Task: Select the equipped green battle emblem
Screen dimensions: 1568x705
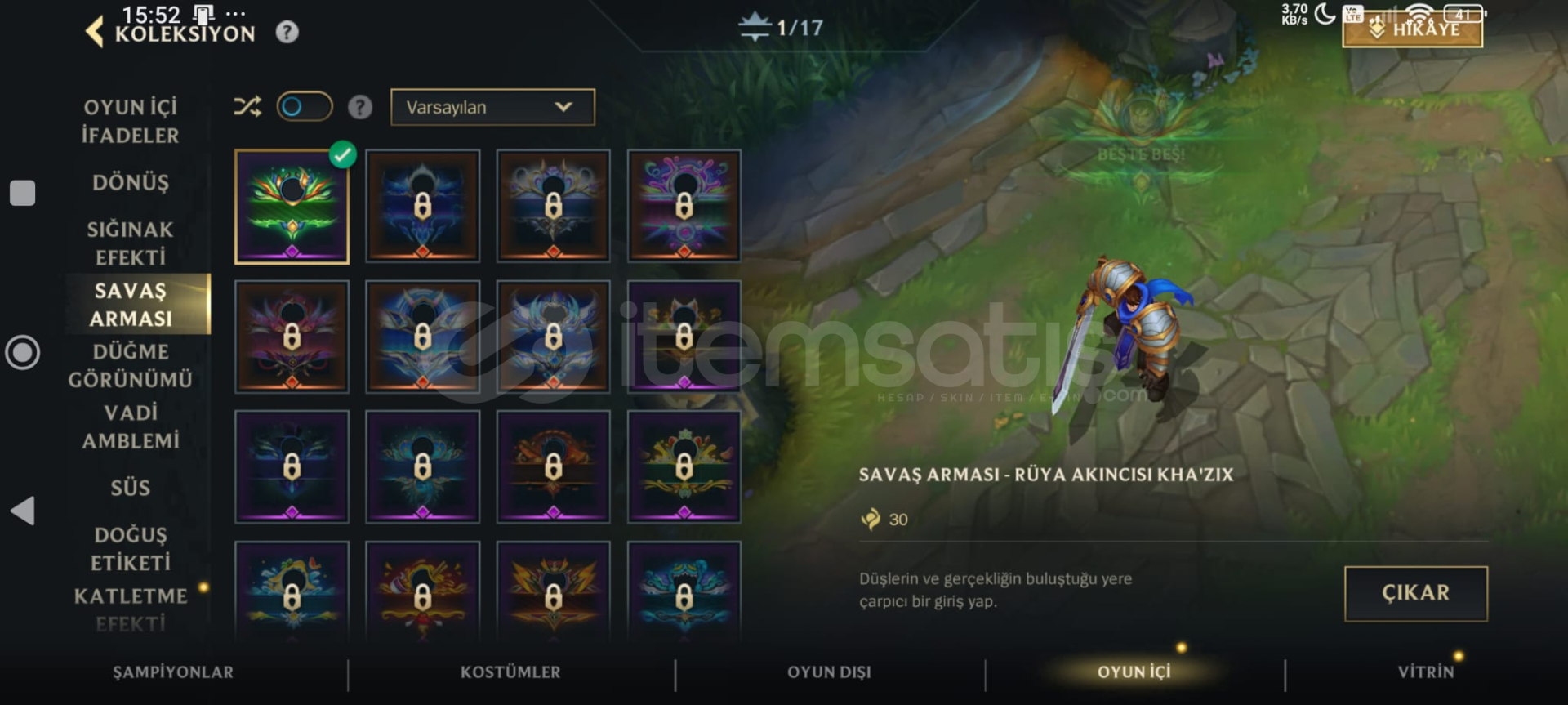Action: (292, 207)
